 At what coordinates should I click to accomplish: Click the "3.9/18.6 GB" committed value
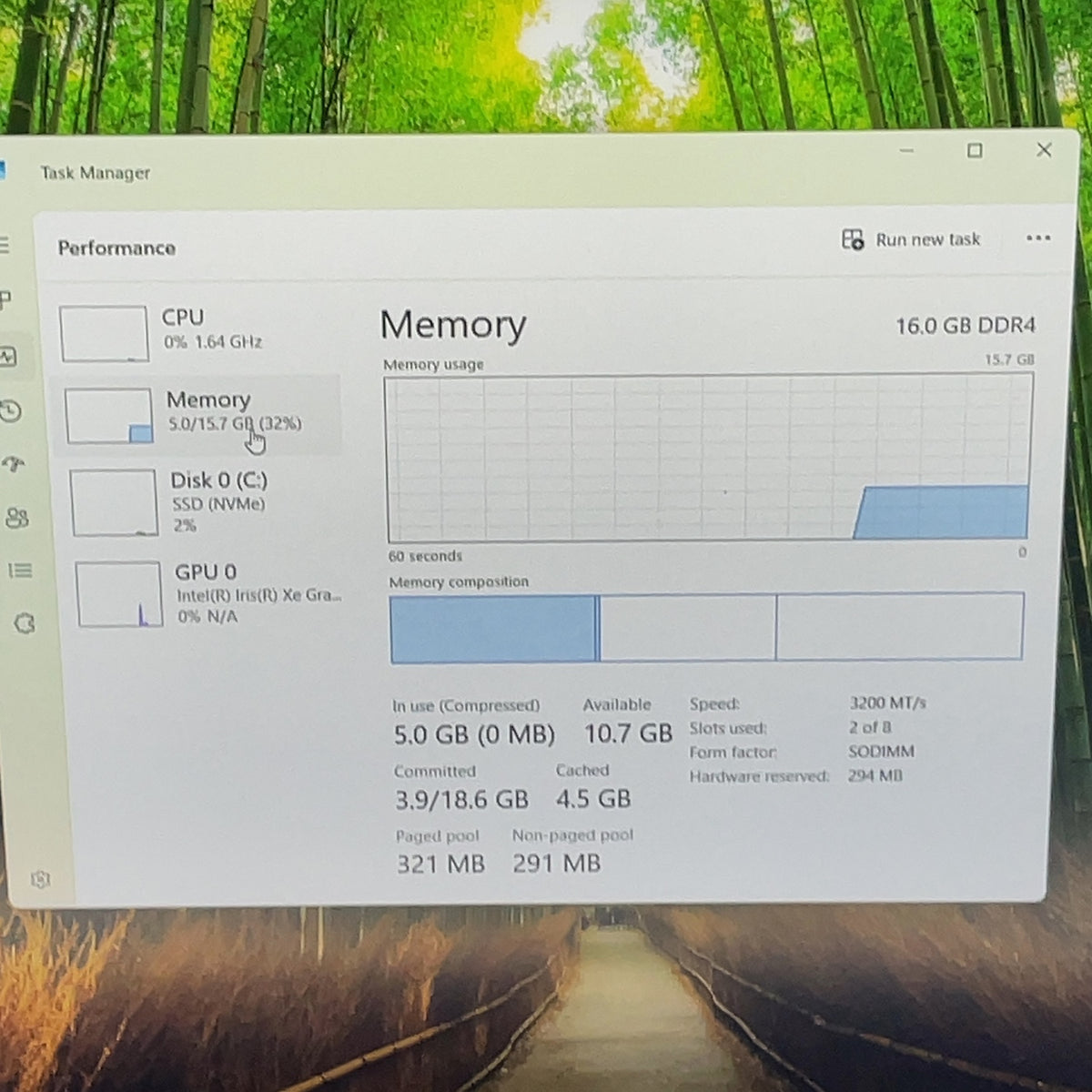tap(461, 800)
